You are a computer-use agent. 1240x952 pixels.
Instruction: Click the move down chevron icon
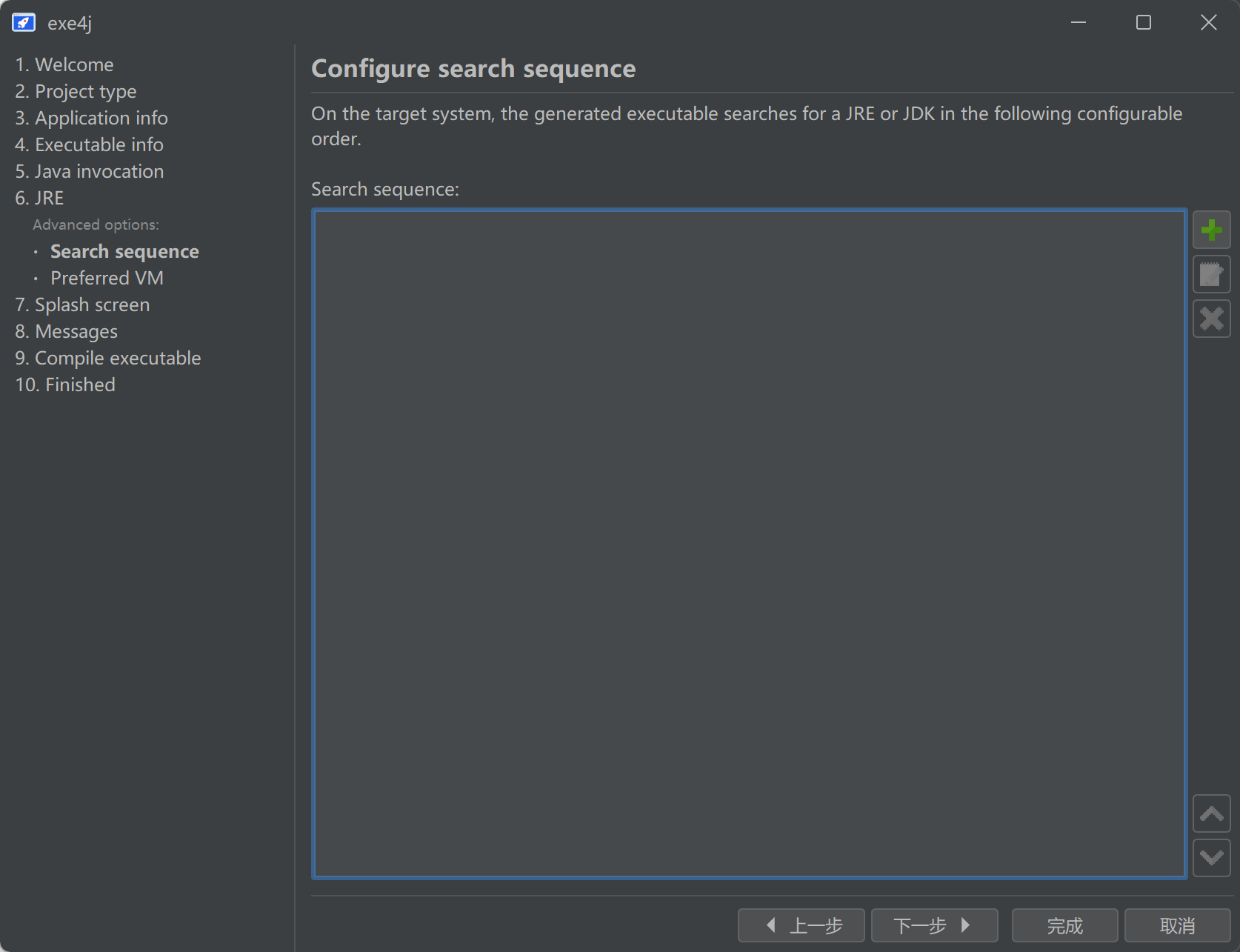click(x=1211, y=858)
